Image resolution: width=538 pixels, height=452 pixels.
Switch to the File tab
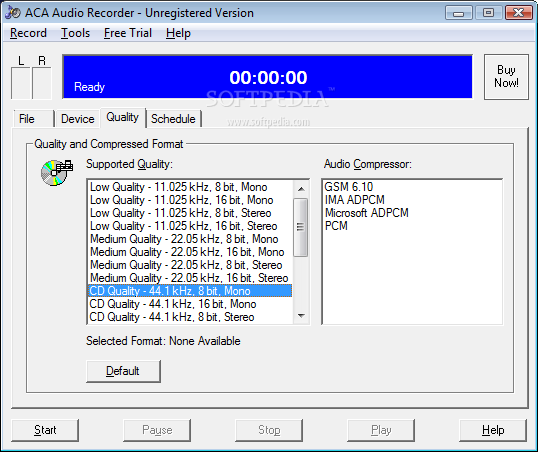click(x=34, y=119)
